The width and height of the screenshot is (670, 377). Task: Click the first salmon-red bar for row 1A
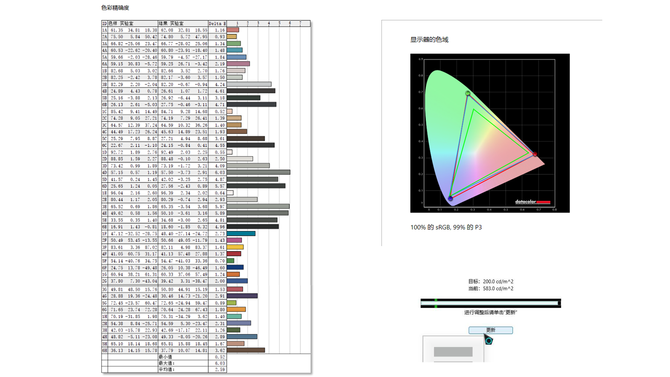233,30
